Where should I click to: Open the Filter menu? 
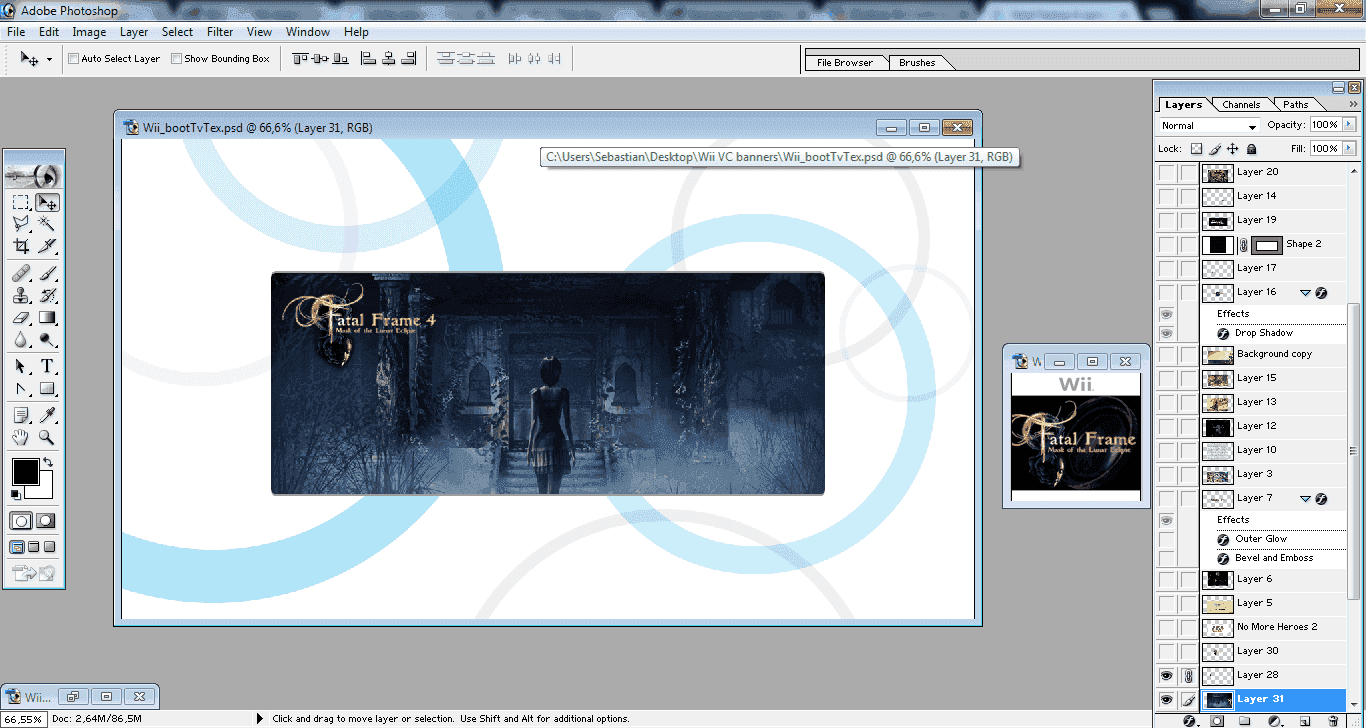click(220, 32)
